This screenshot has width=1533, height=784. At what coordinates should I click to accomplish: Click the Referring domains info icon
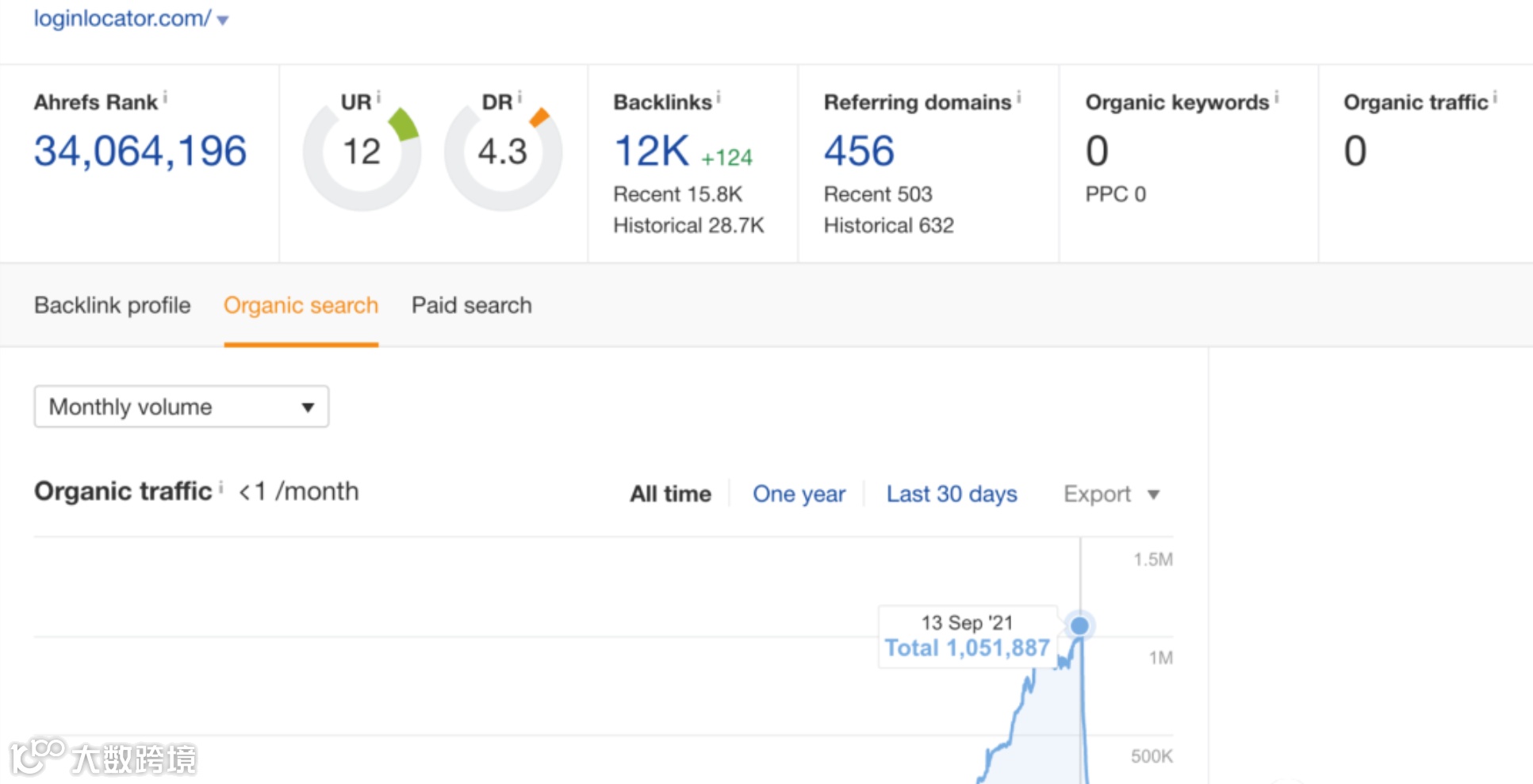pos(1018,98)
